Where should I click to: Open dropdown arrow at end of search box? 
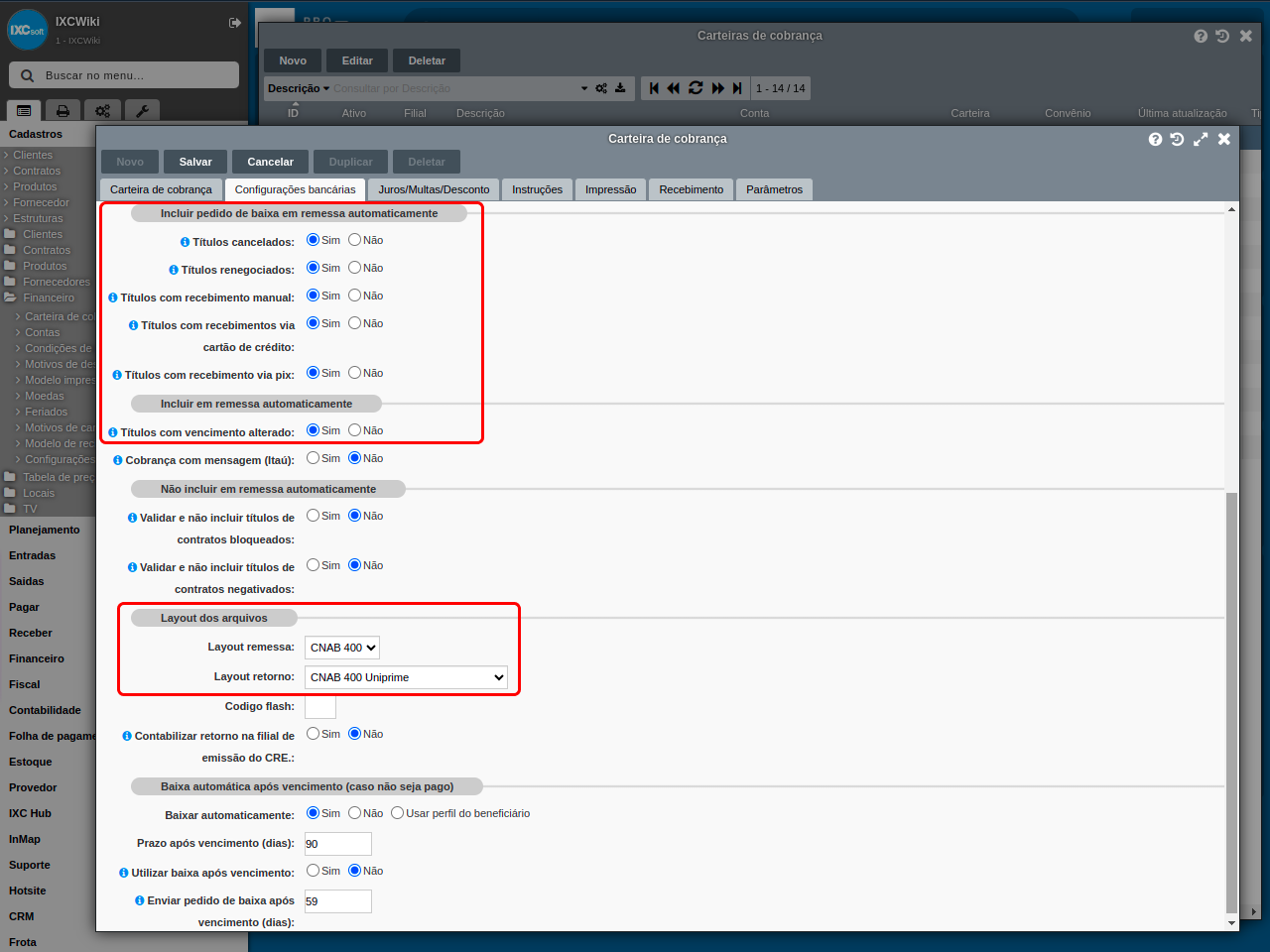tap(584, 88)
